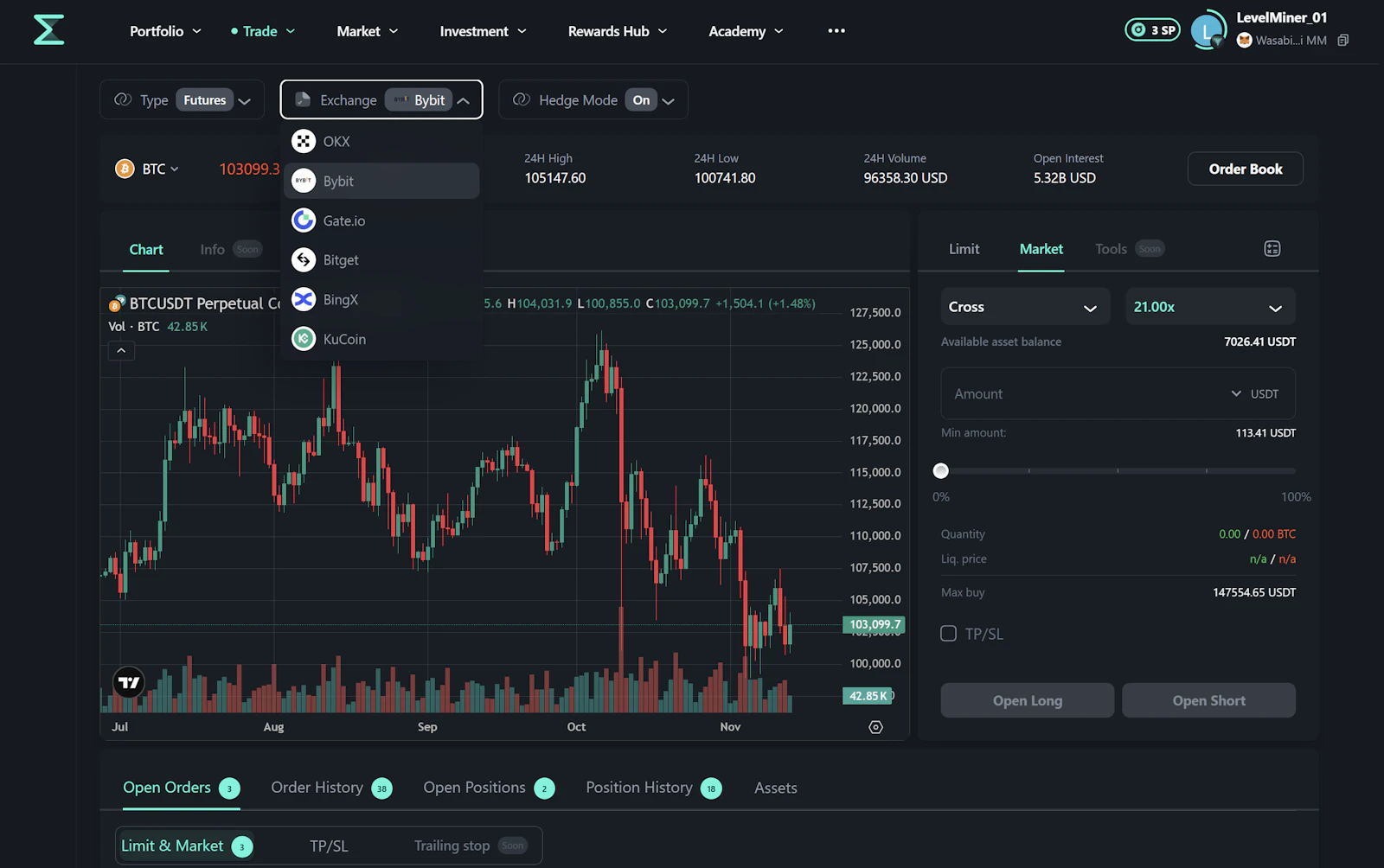Expand Trade menu dropdown
This screenshot has width=1384, height=868.
click(263, 31)
